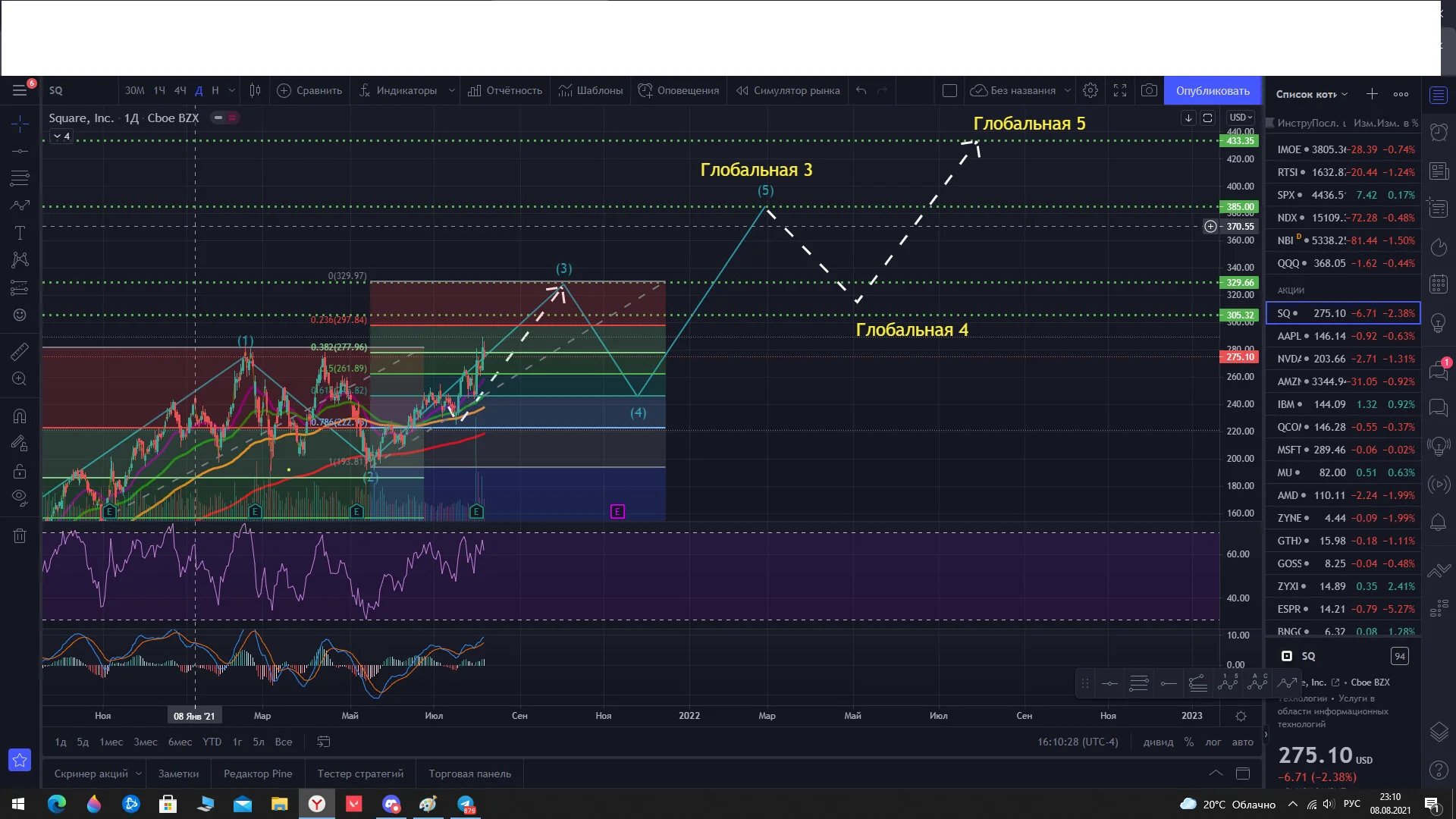Select the 4Ч timeframe
This screenshot has width=1456, height=819.
tap(180, 91)
